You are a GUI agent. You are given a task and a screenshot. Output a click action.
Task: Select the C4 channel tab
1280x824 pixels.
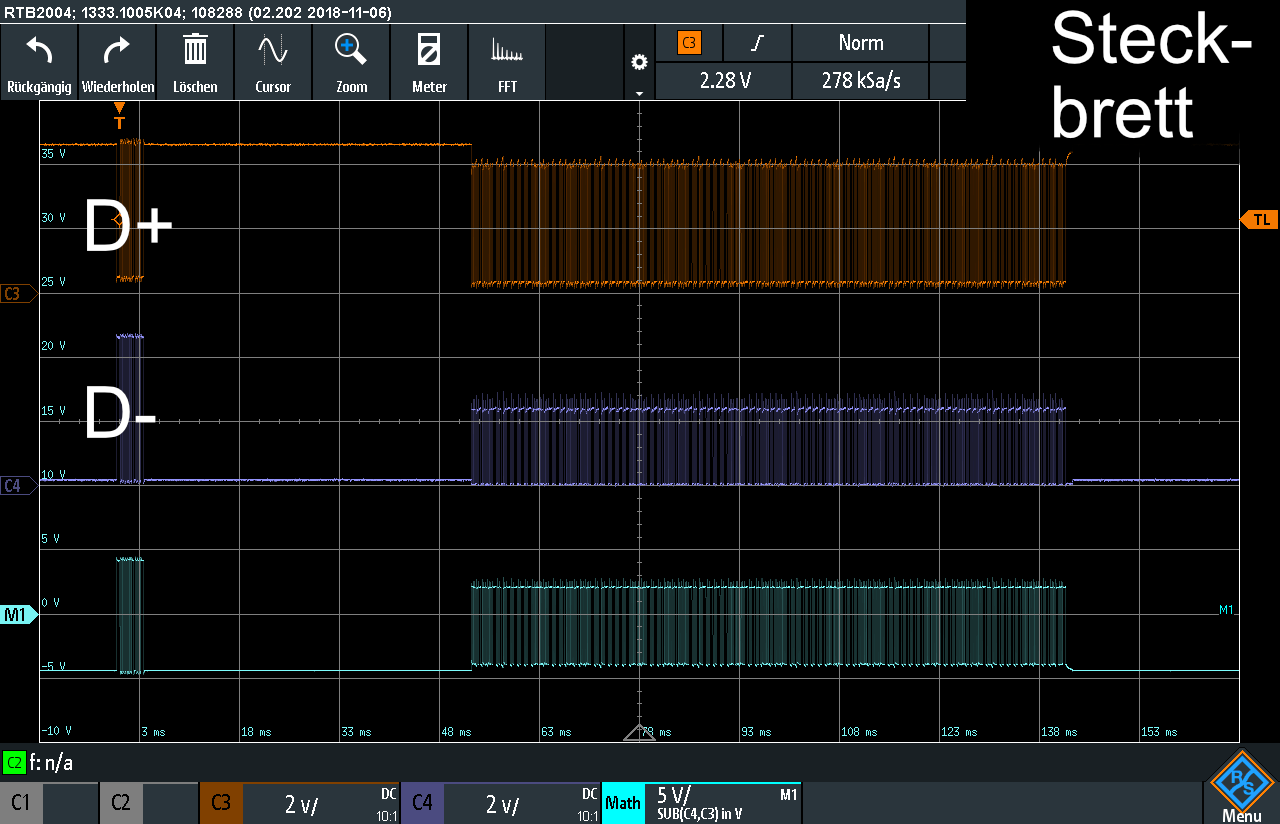(422, 803)
